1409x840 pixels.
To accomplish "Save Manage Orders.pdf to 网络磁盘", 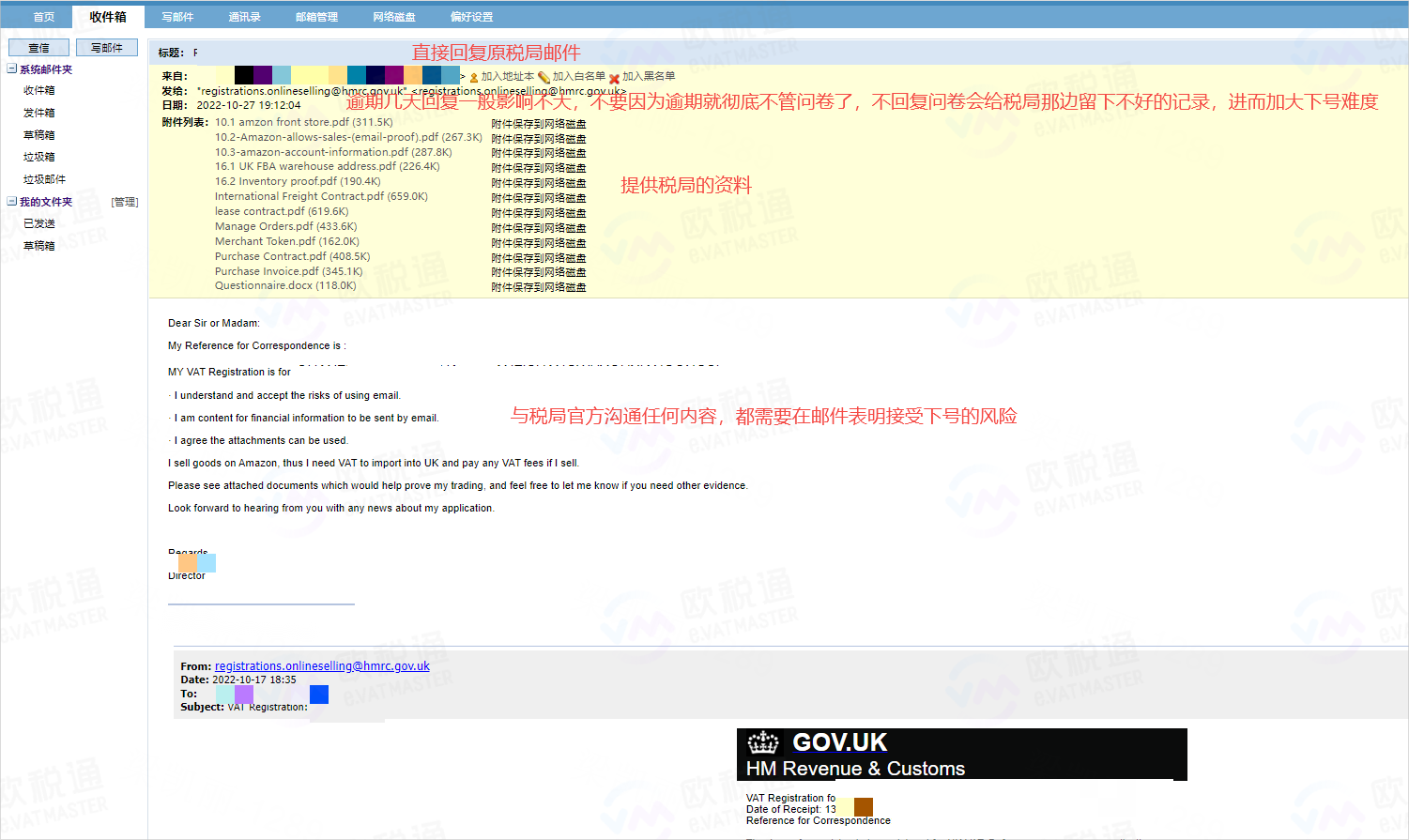I will (x=539, y=228).
